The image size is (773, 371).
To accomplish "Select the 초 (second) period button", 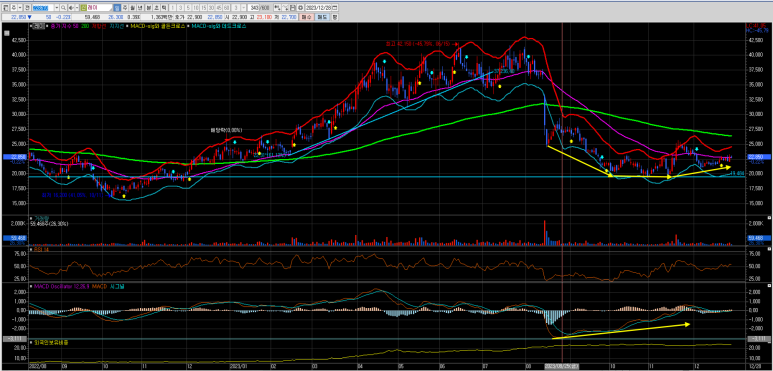I will 156,8.
